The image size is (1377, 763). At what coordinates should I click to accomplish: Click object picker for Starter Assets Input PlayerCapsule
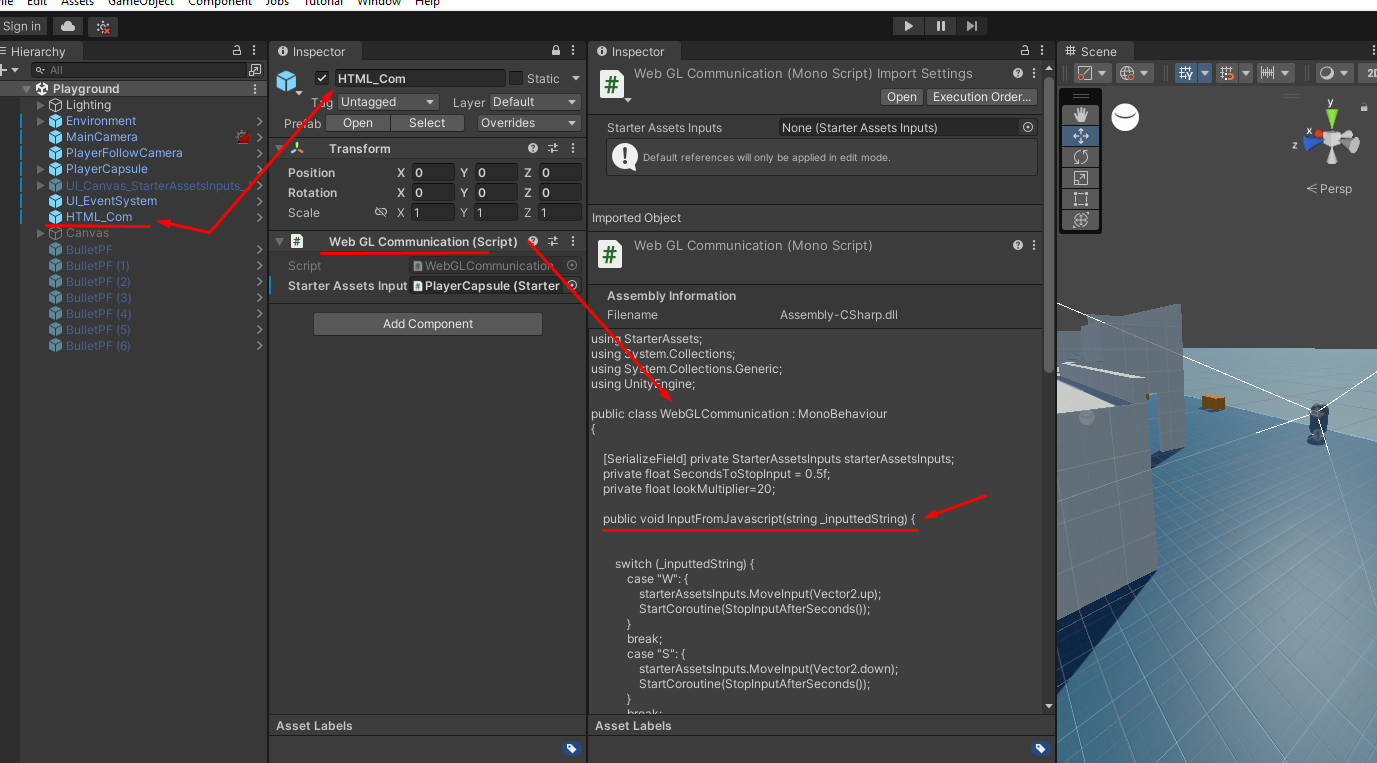coord(572,285)
